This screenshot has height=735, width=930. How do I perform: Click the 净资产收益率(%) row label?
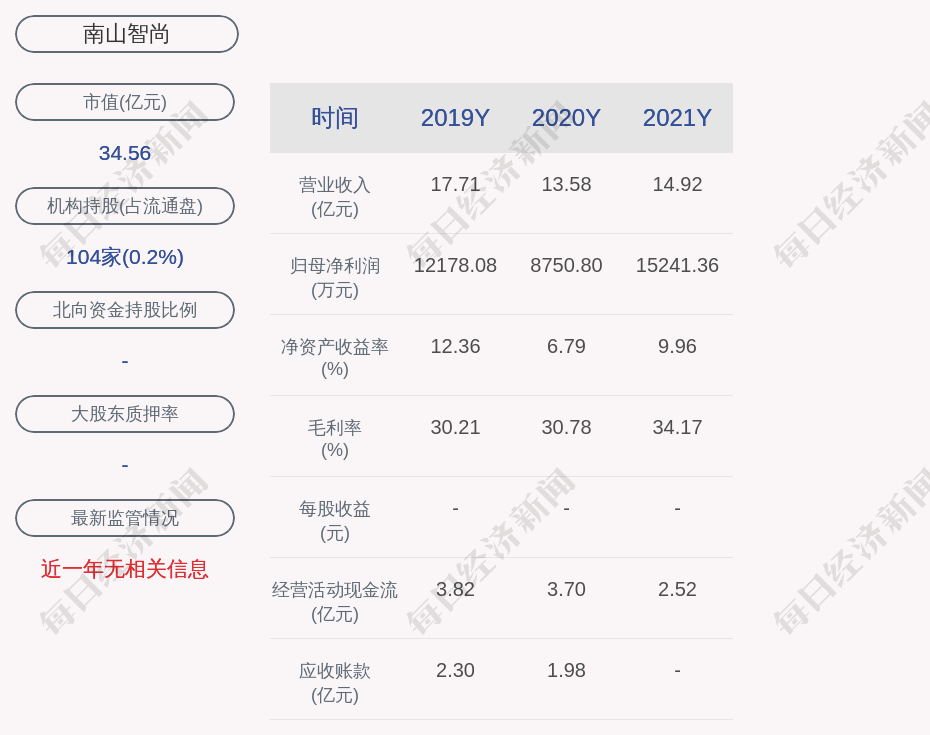tap(335, 358)
